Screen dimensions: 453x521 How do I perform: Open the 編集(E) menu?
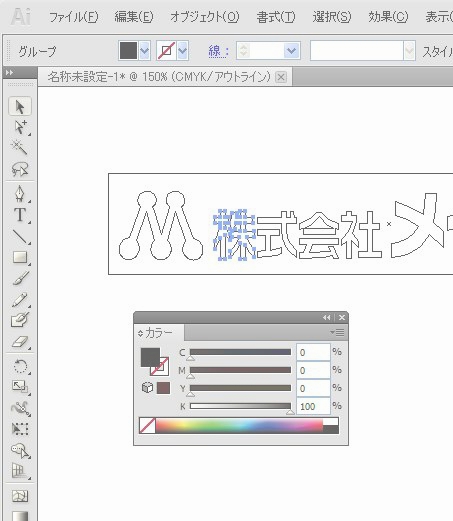[134, 17]
